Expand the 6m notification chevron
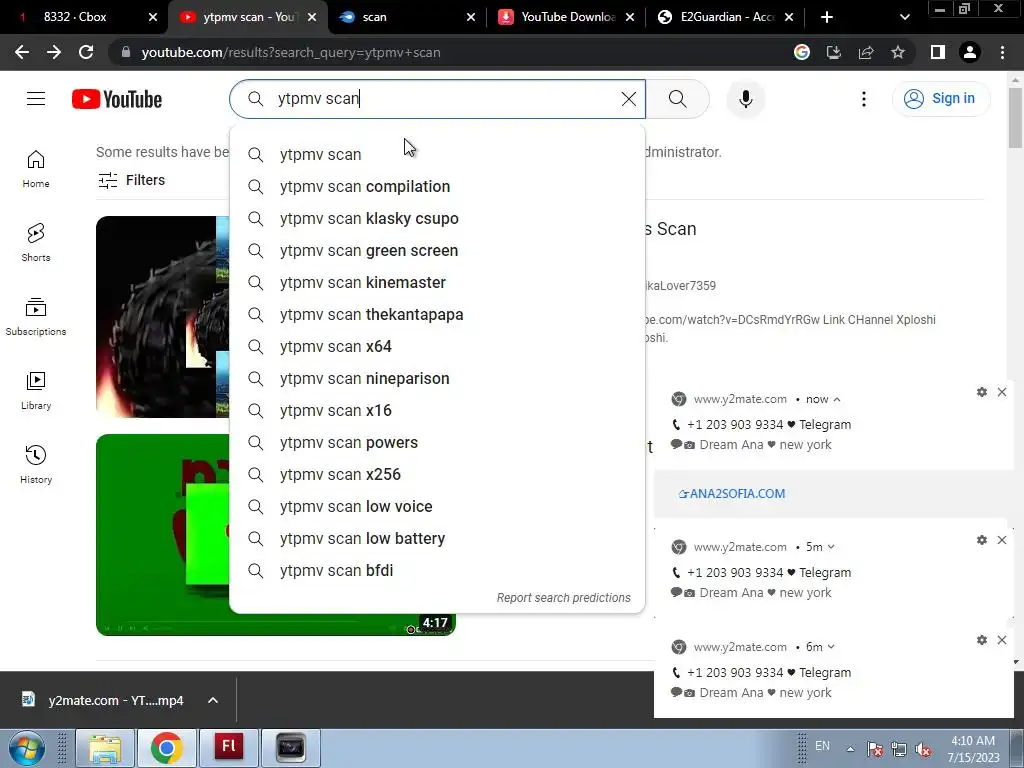1024x768 pixels. tap(831, 647)
